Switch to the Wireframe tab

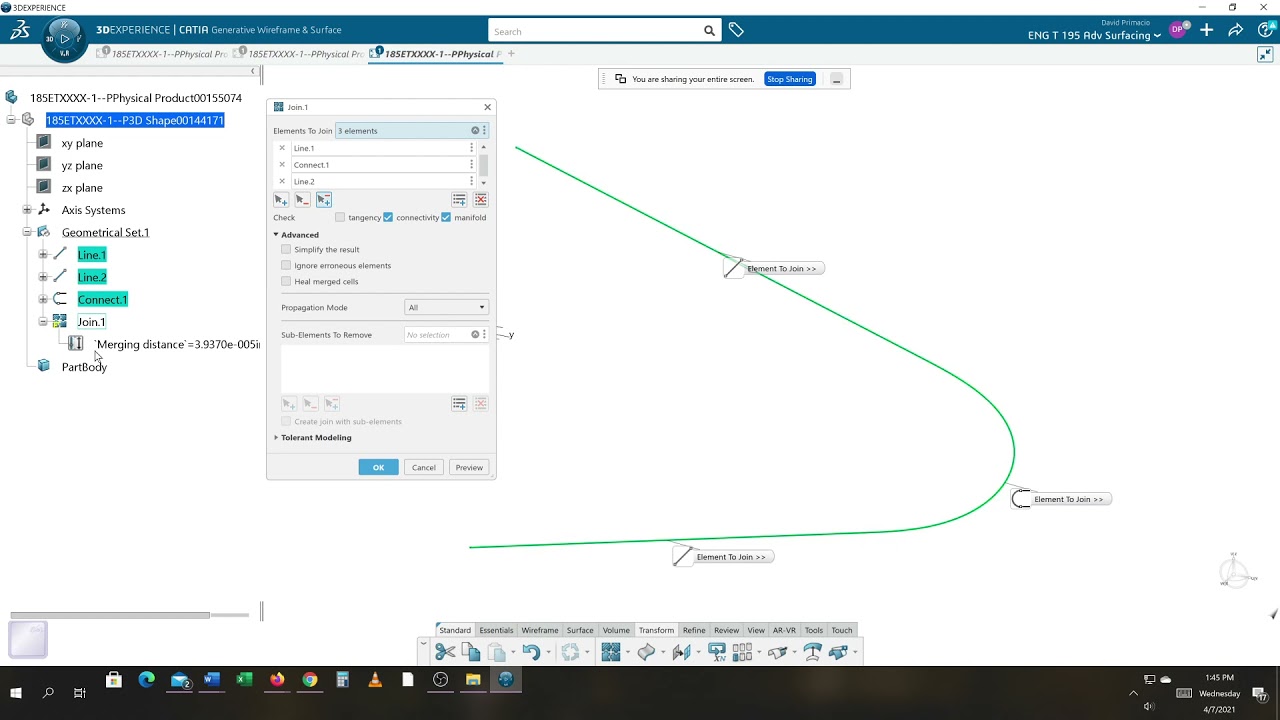(540, 630)
